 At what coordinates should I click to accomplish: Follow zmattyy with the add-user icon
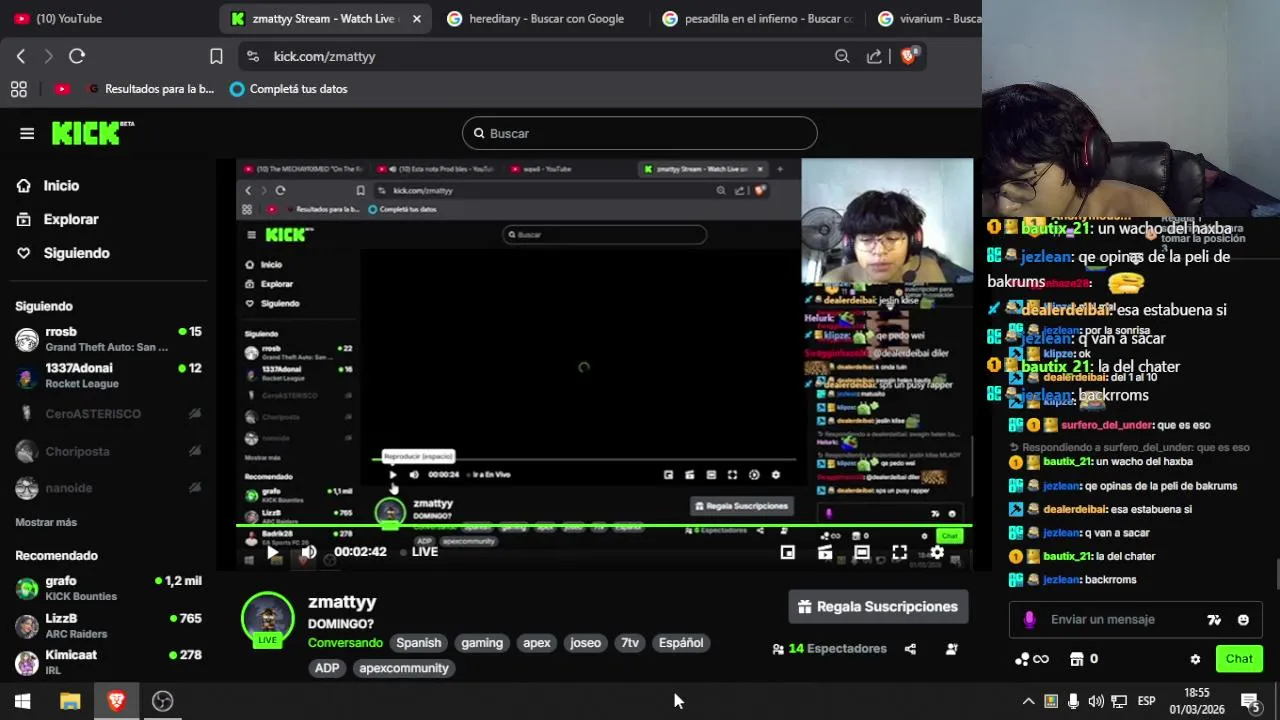click(x=952, y=649)
